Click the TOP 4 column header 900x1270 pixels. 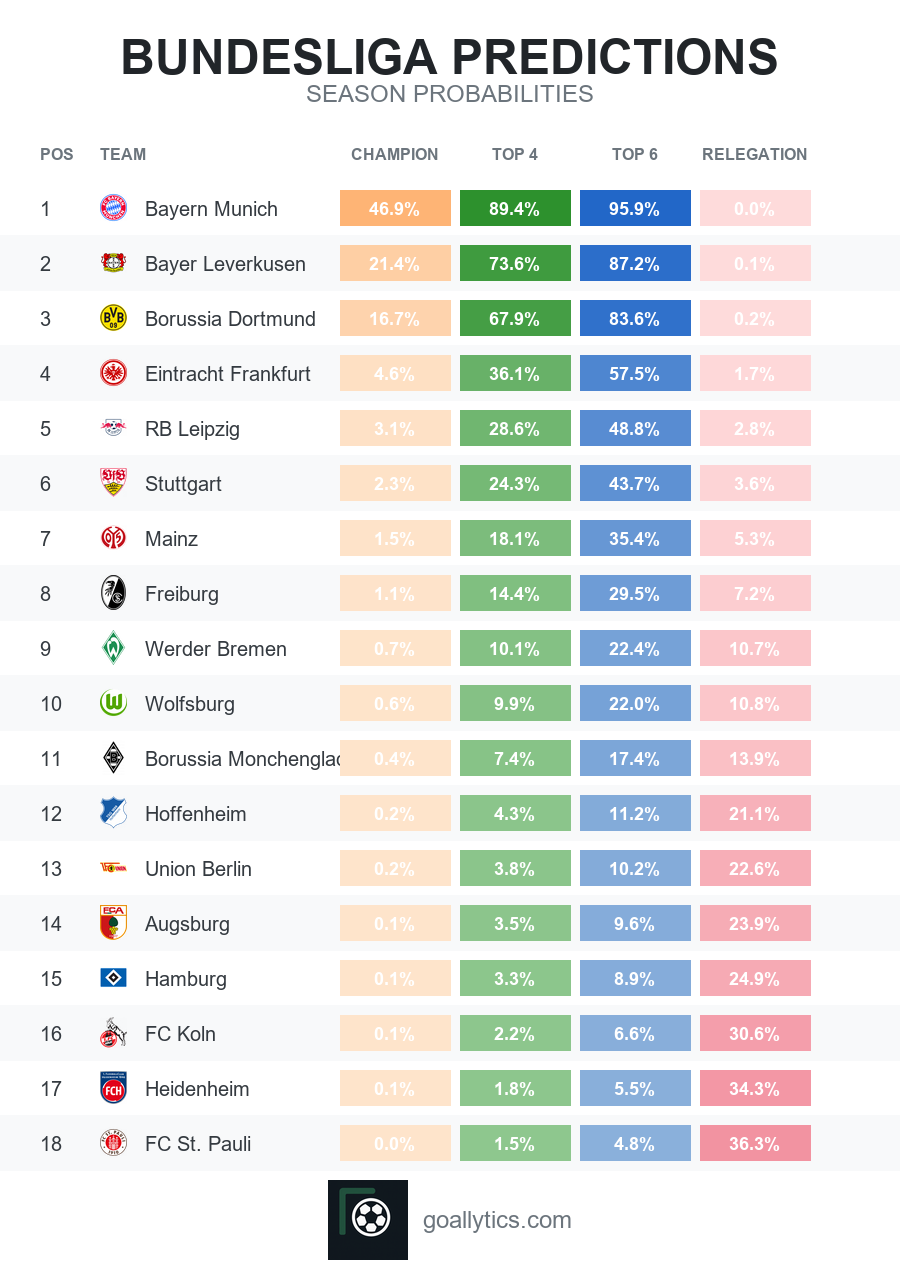click(x=515, y=154)
